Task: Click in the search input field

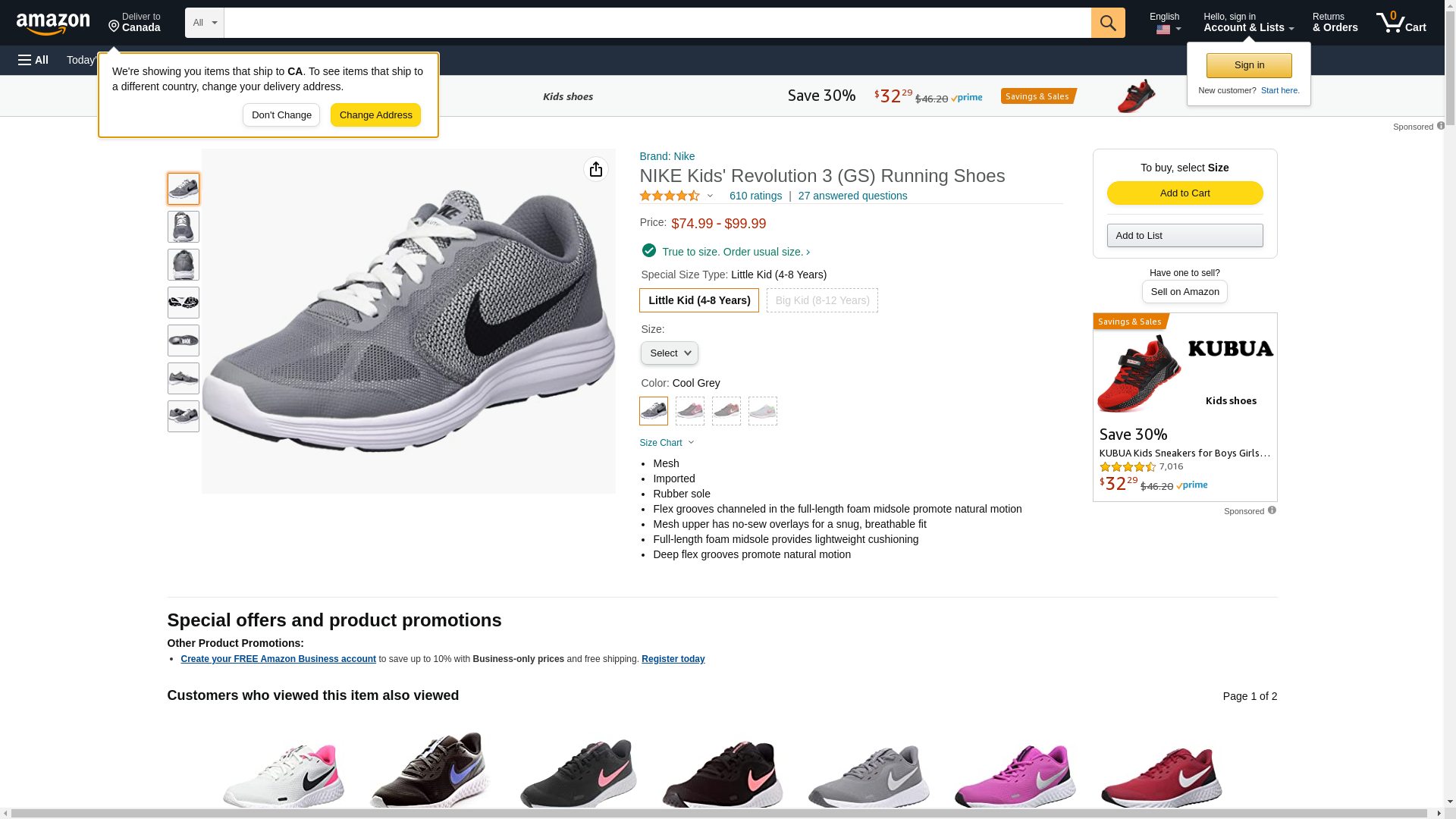Action: click(657, 23)
